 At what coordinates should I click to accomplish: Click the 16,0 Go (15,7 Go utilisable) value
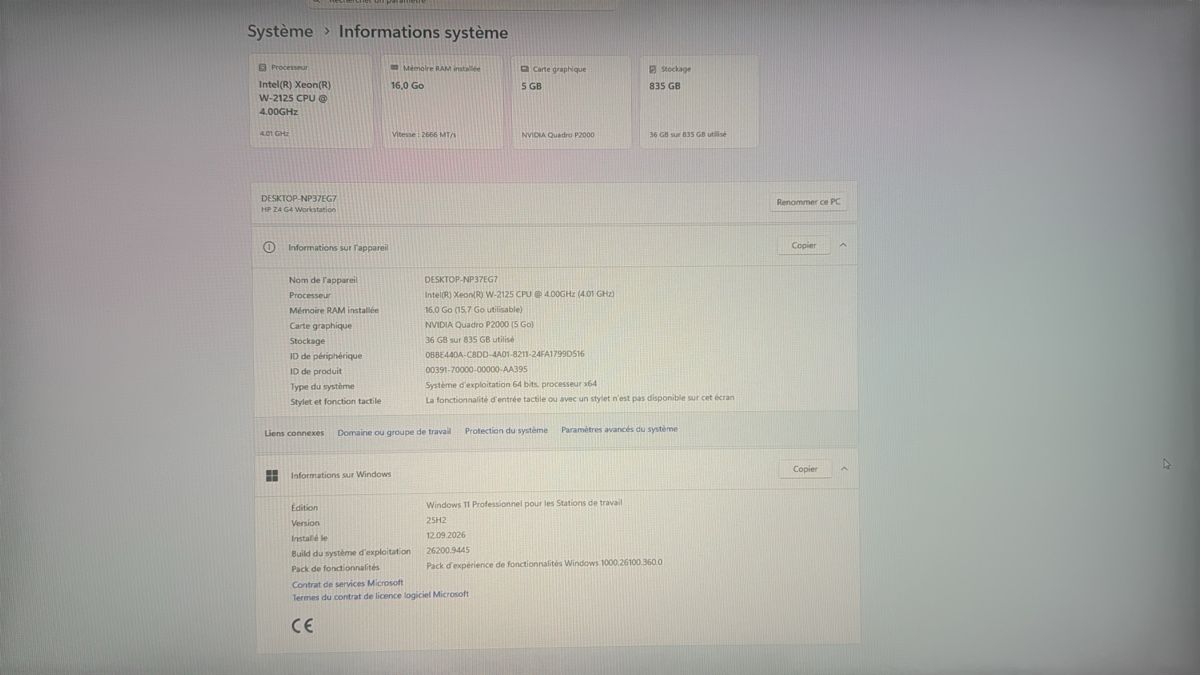click(x=473, y=309)
